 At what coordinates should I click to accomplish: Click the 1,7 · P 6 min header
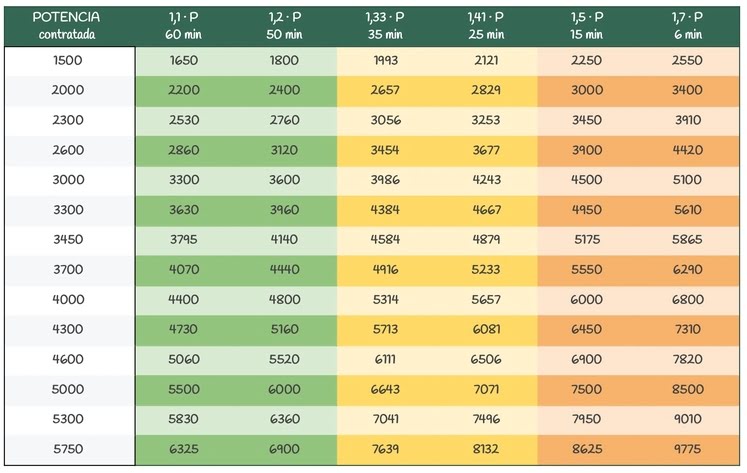687,25
